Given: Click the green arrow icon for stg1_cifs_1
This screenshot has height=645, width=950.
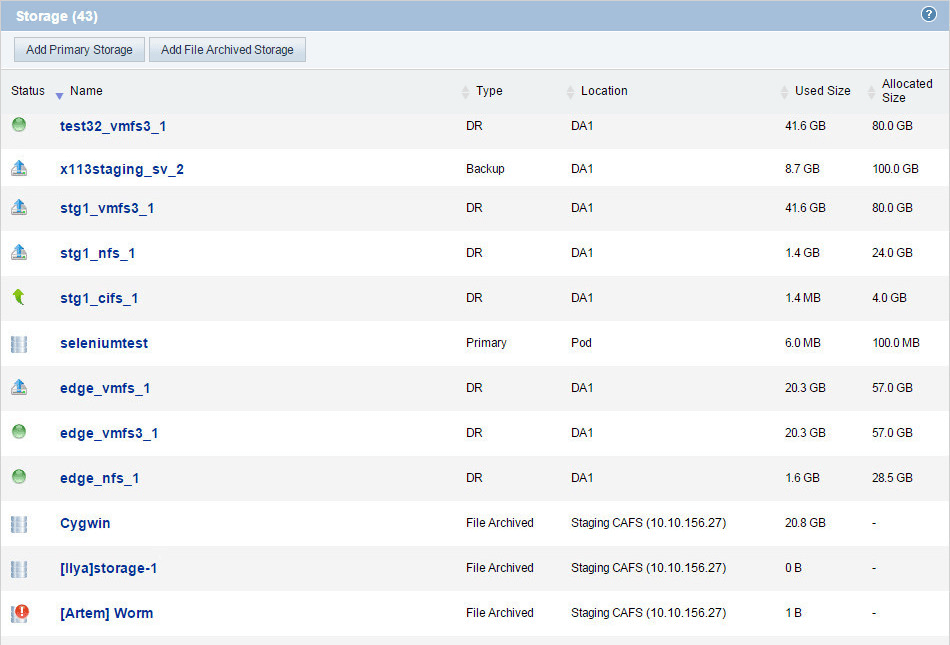Looking at the screenshot, I should [19, 297].
